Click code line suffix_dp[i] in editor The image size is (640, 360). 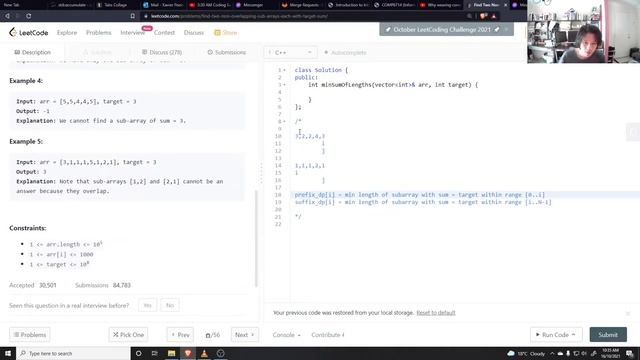click(x=423, y=202)
